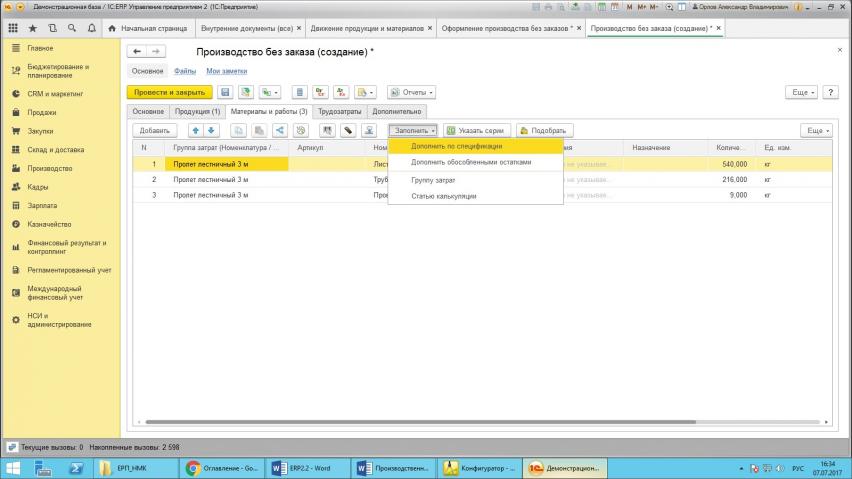Image resolution: width=852 pixels, height=479 pixels.
Task: Click the history icon in top bar
Action: click(x=52, y=28)
